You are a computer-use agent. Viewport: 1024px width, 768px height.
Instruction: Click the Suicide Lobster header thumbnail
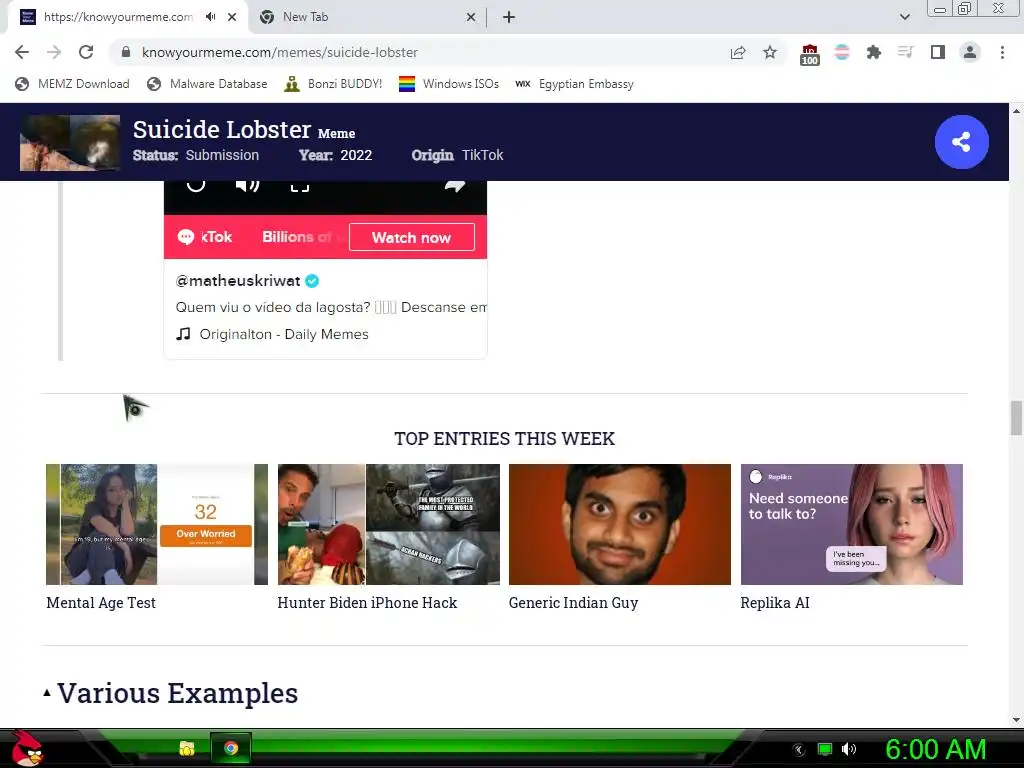70,142
